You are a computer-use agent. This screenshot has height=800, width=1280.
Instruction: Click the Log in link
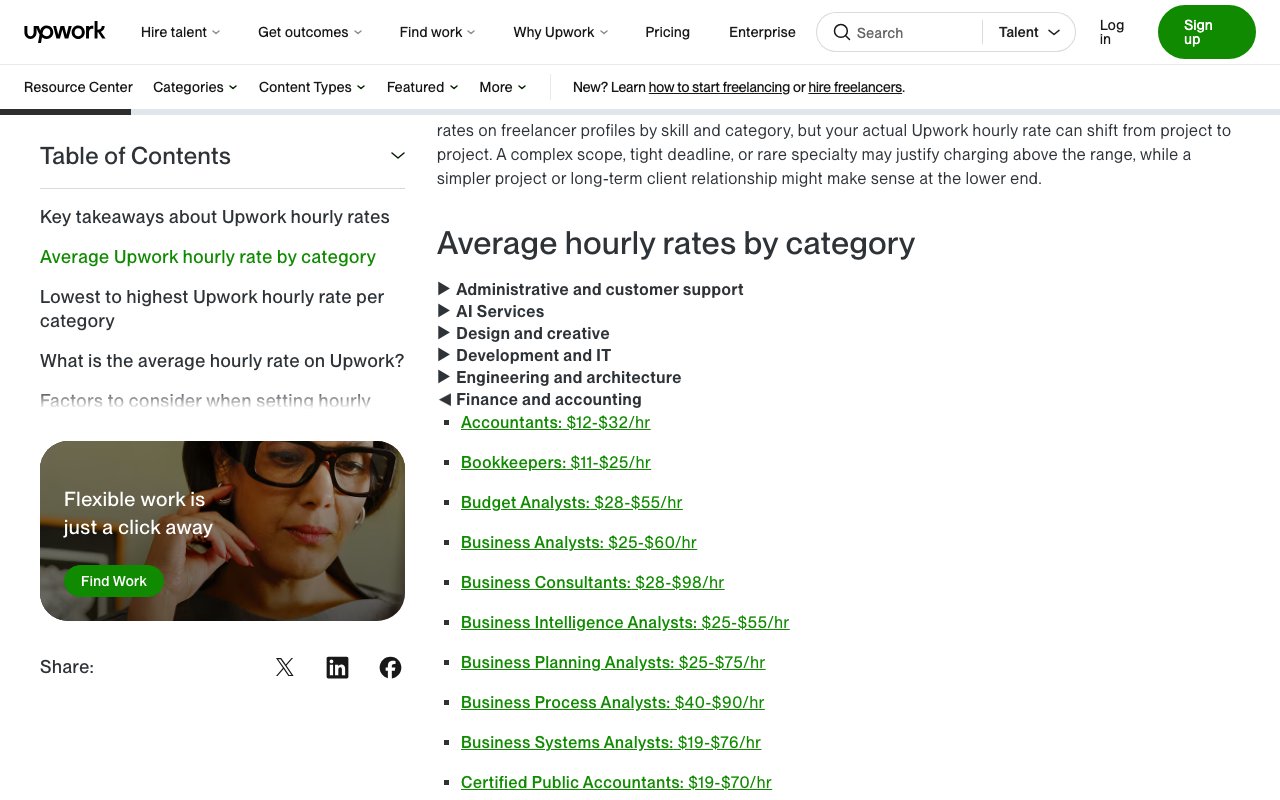pos(1112,32)
